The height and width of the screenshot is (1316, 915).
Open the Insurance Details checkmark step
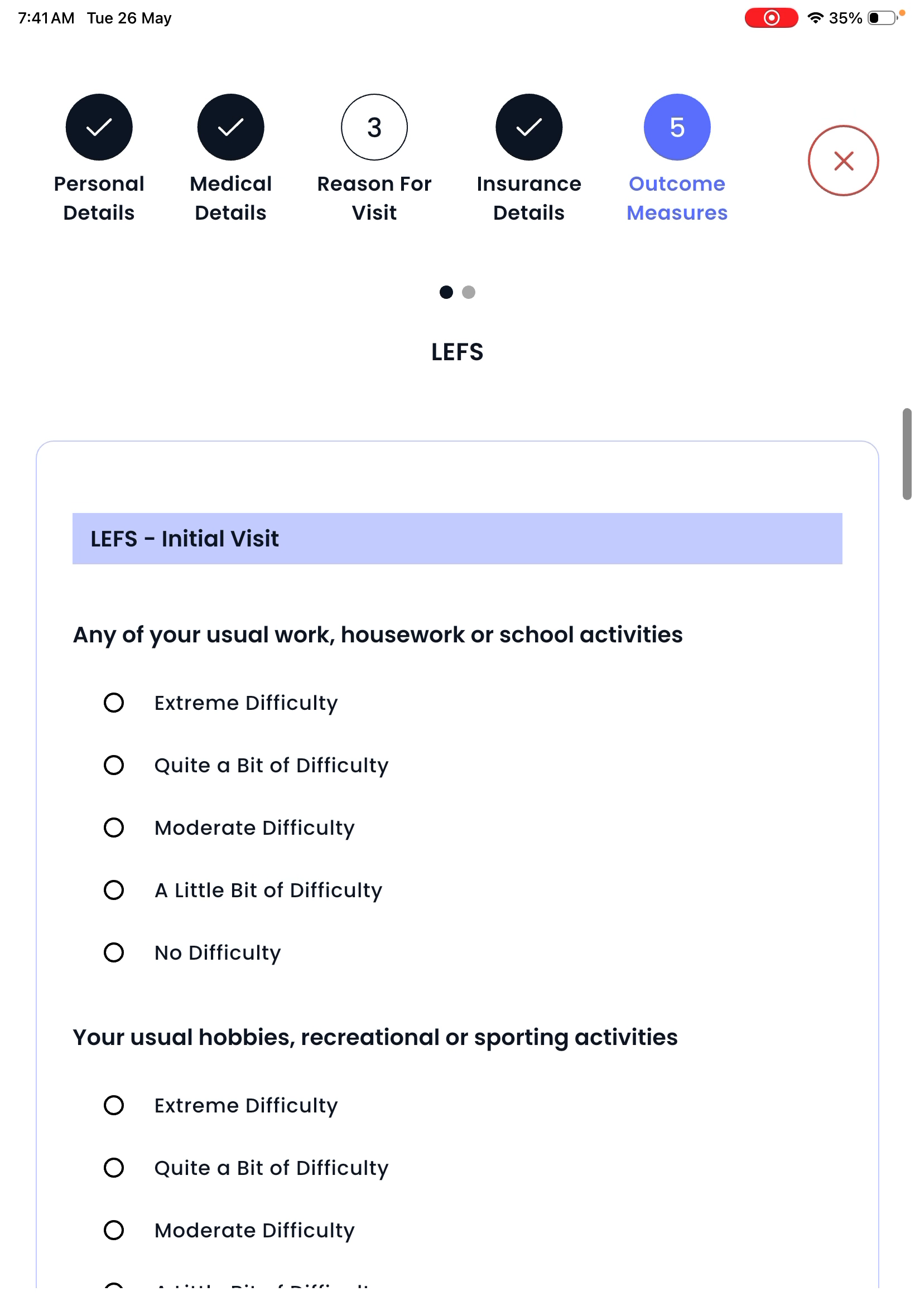tap(529, 127)
